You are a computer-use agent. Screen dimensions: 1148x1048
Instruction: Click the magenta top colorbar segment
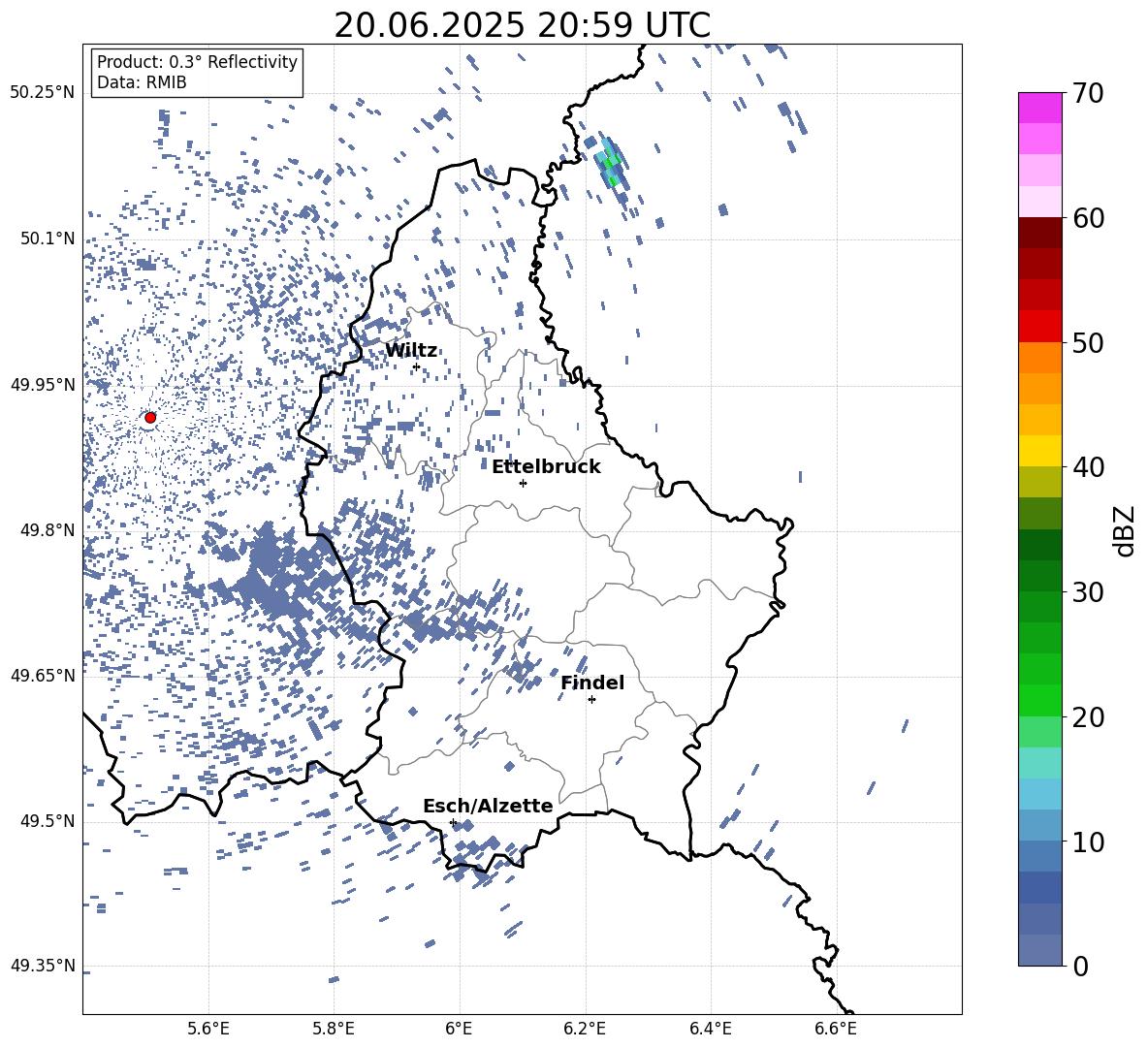pos(1039,108)
